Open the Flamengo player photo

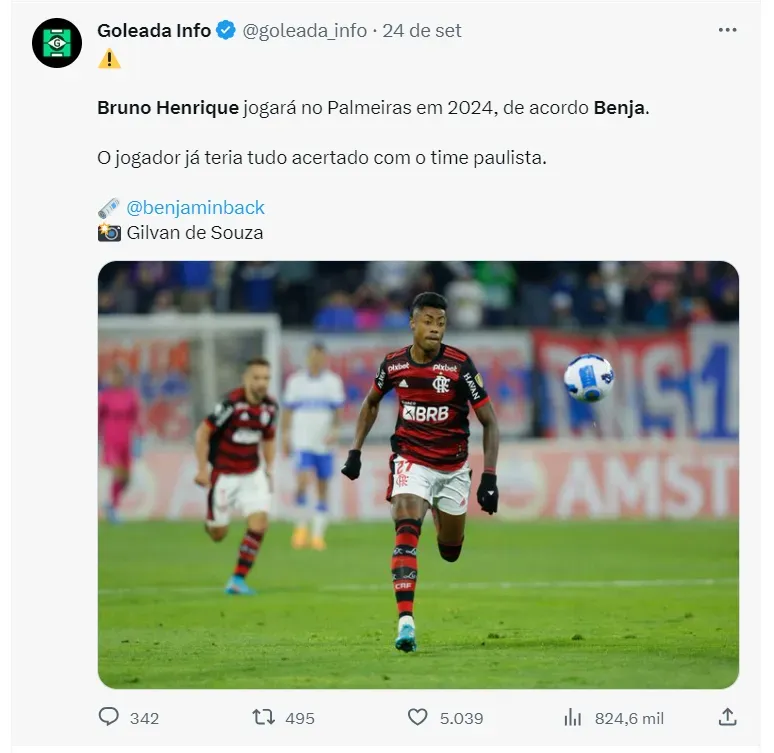click(418, 475)
